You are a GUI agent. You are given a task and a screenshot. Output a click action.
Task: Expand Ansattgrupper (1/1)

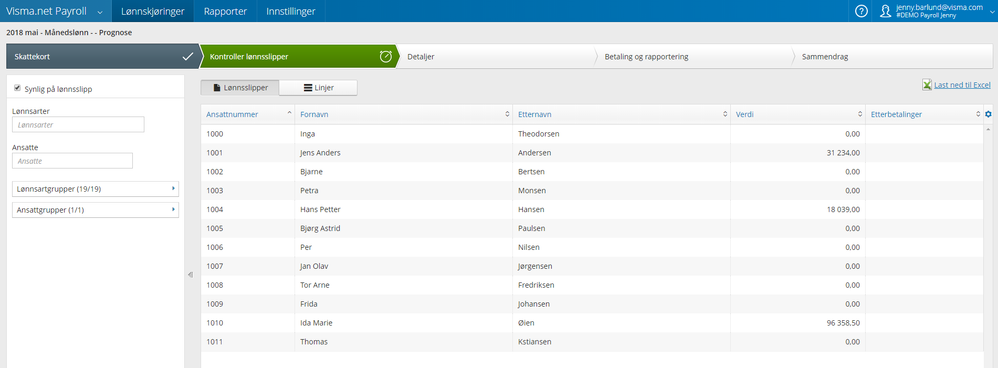[x=95, y=210]
